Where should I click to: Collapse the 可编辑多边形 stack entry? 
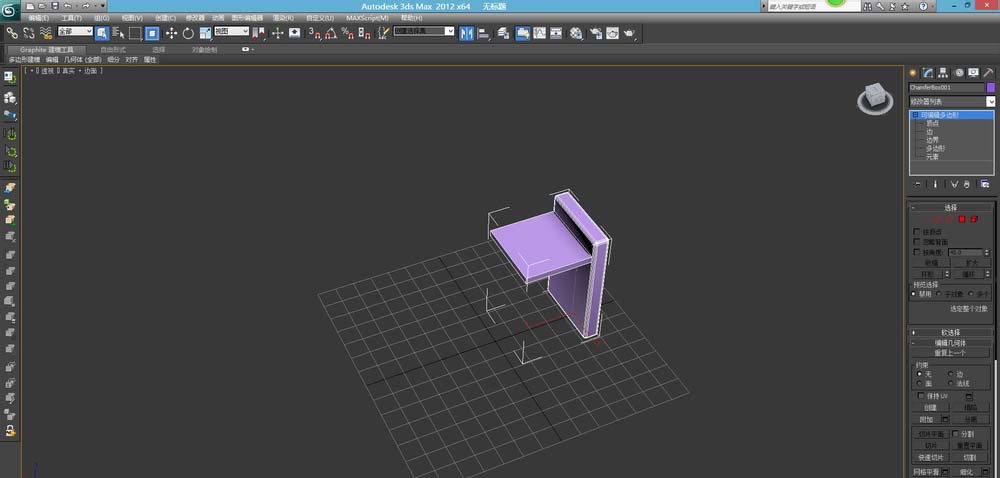pyautogui.click(x=915, y=115)
